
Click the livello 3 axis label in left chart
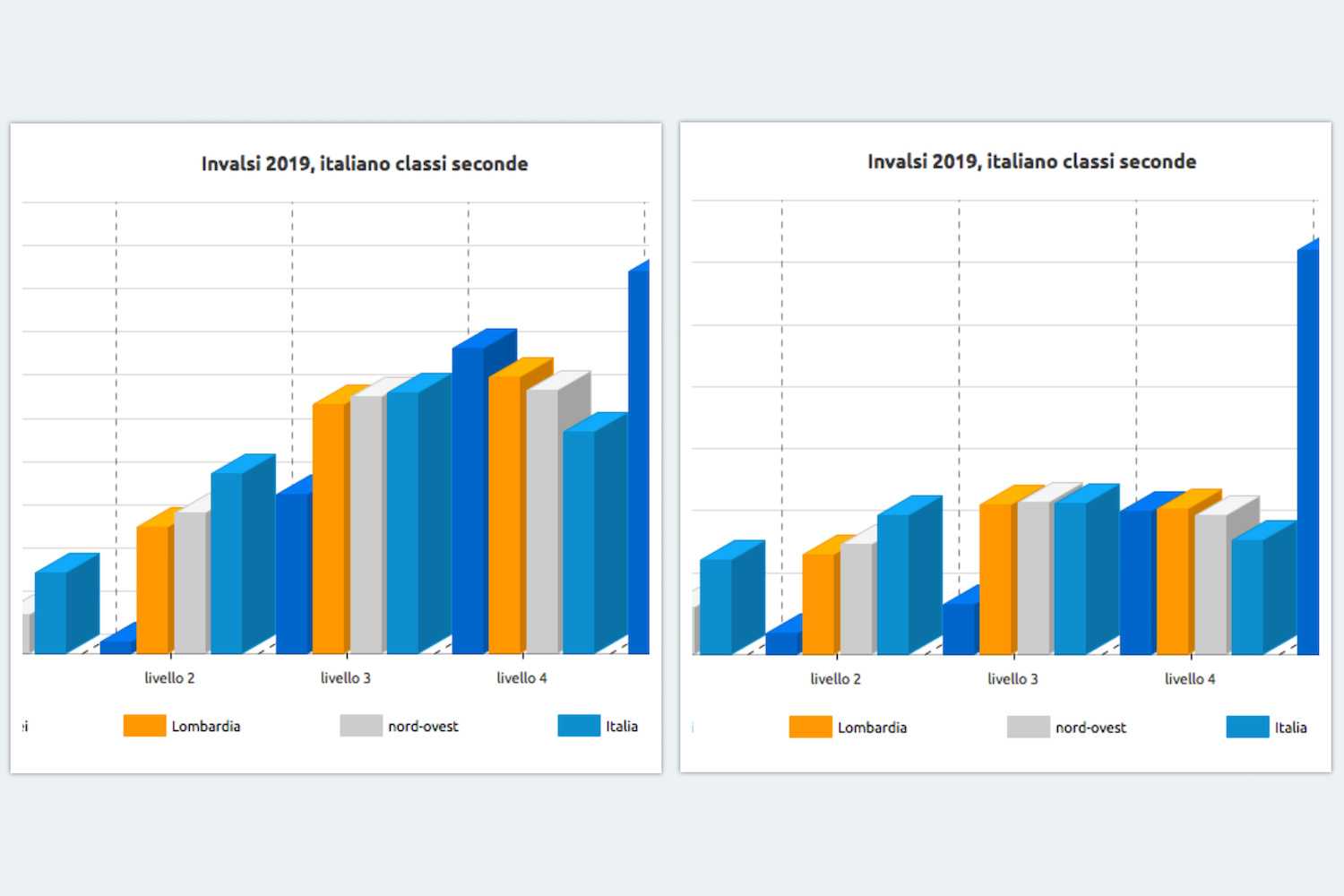pyautogui.click(x=346, y=678)
